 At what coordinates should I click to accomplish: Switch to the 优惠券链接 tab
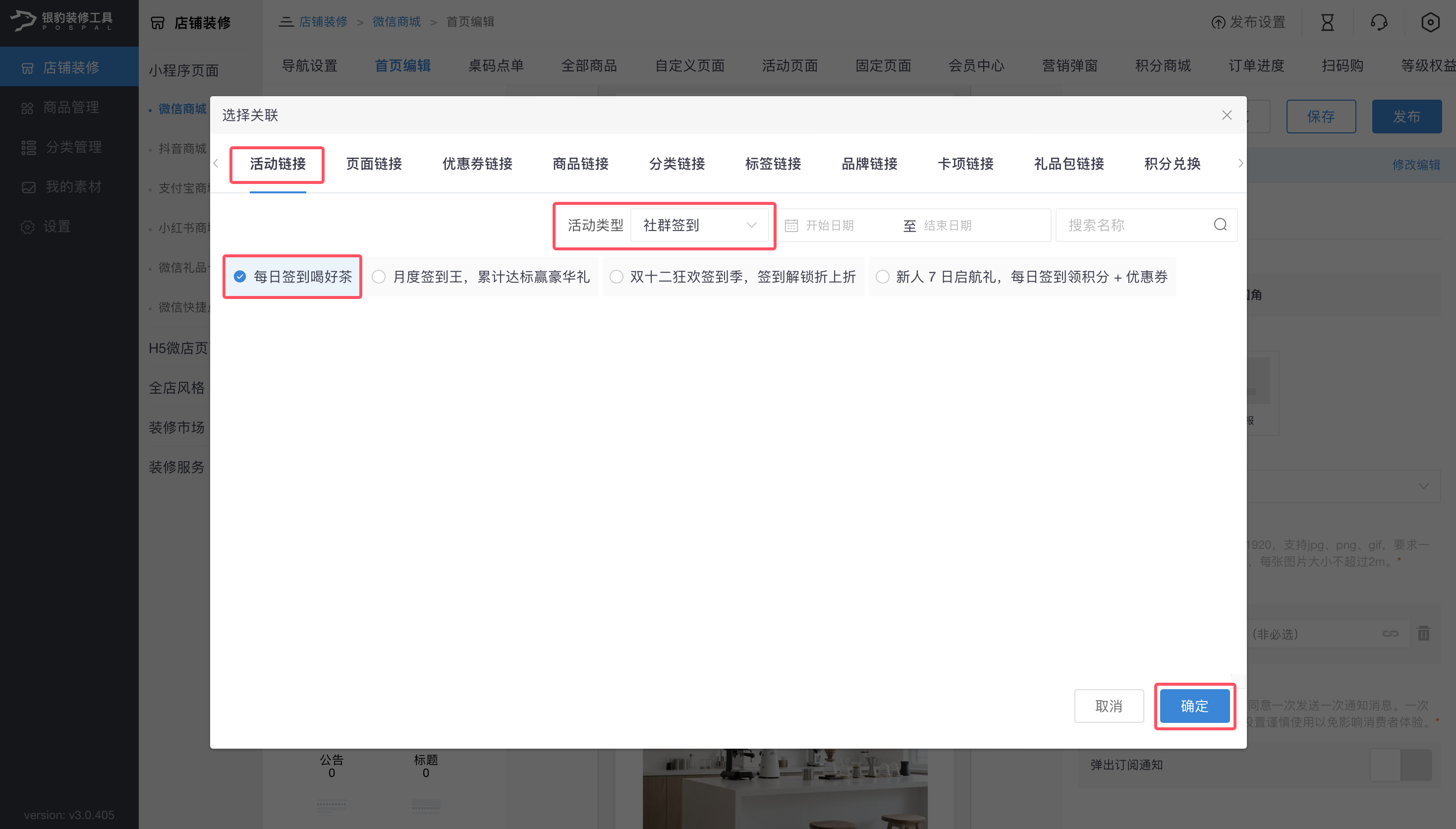476,164
